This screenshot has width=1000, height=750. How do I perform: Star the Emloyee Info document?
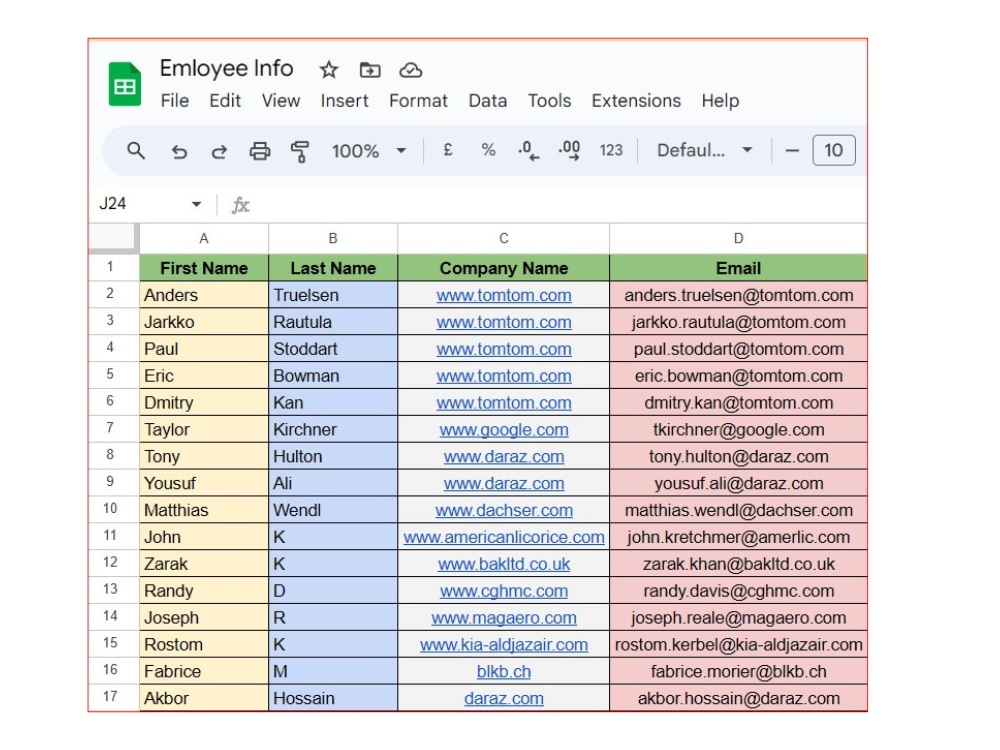click(328, 70)
